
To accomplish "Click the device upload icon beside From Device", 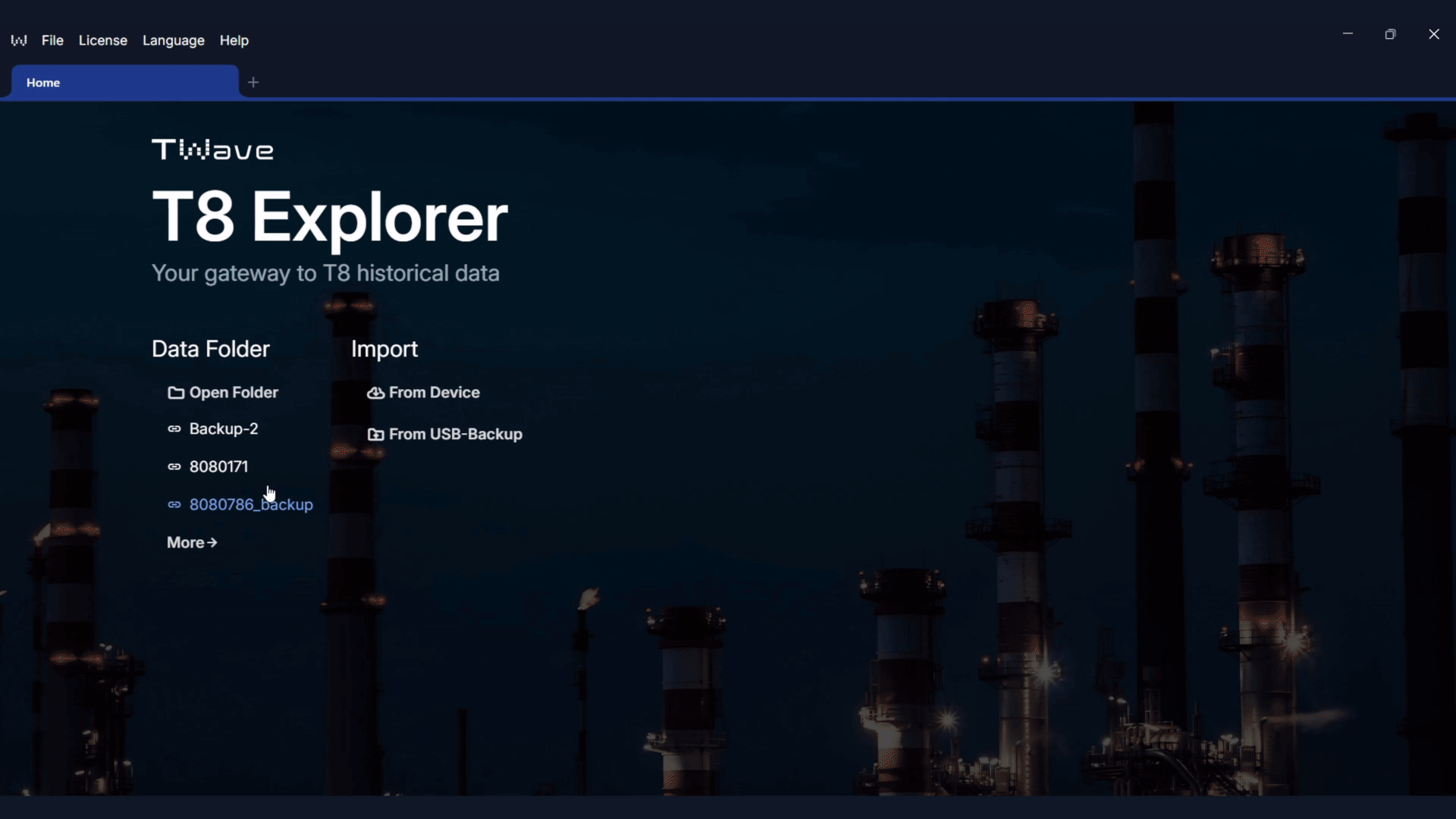I will [375, 393].
